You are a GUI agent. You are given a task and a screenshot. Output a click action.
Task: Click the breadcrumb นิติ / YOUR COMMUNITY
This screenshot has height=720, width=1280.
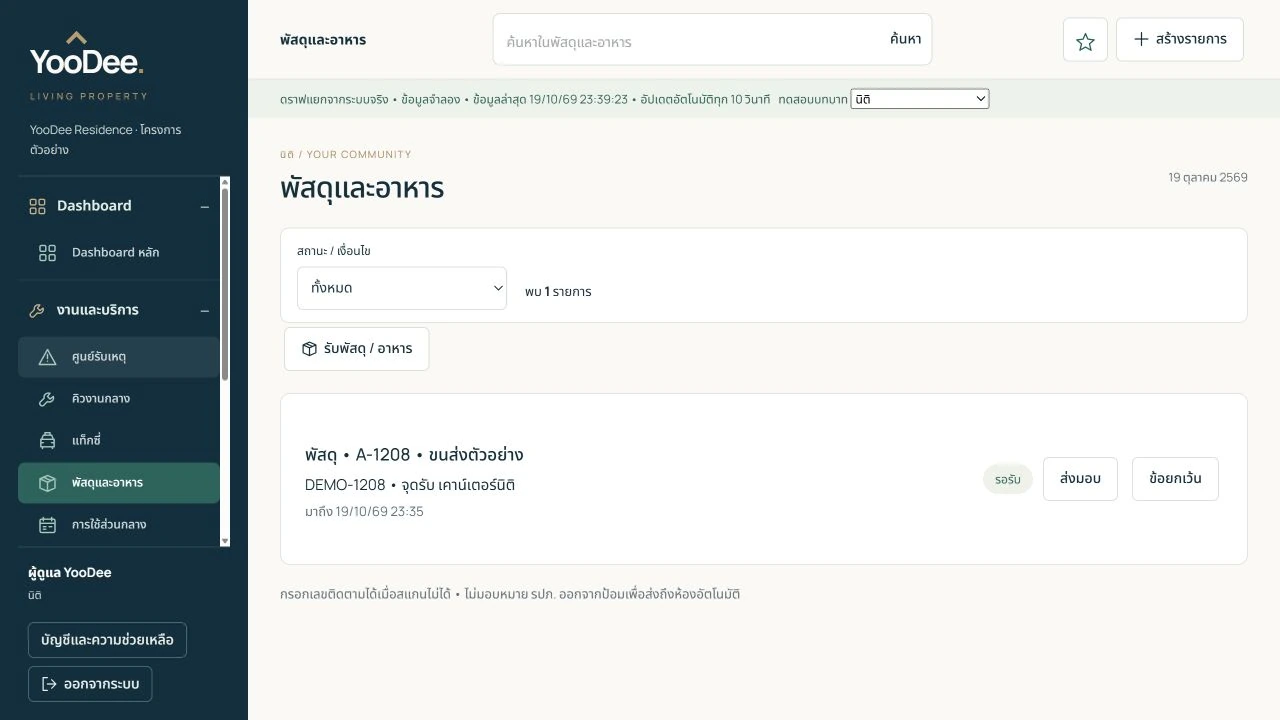(x=346, y=155)
